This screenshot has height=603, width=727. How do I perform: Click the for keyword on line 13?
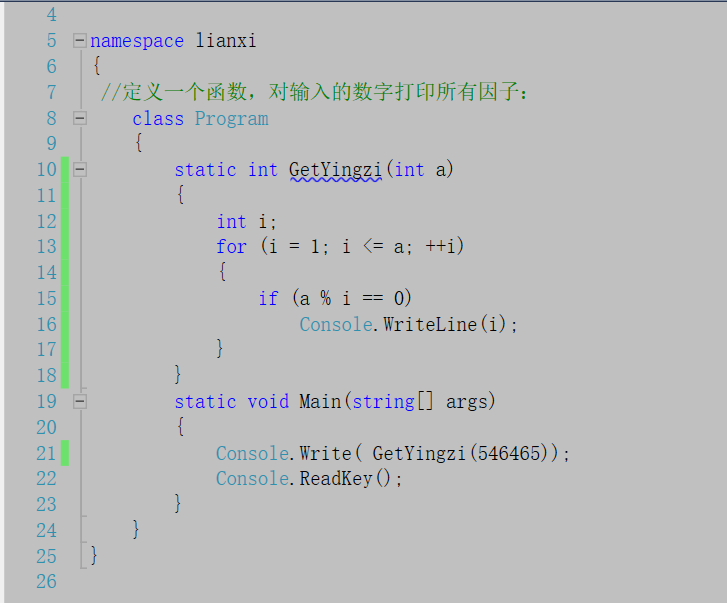[231, 247]
